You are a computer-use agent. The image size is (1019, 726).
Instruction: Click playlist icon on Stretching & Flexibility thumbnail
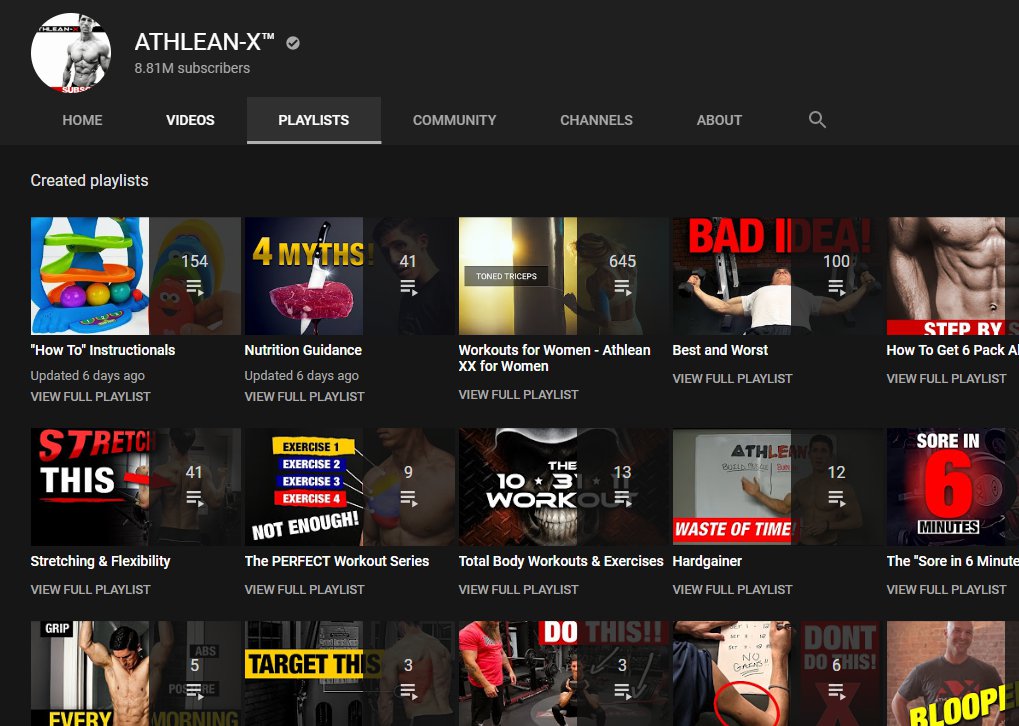coord(194,499)
